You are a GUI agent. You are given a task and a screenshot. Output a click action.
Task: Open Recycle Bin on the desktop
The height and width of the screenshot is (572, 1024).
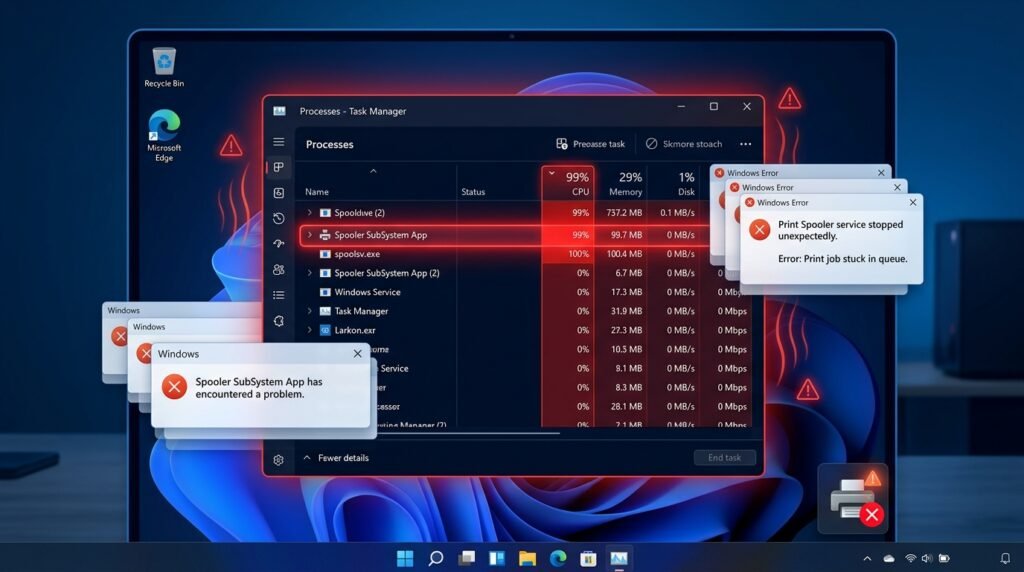coord(164,67)
